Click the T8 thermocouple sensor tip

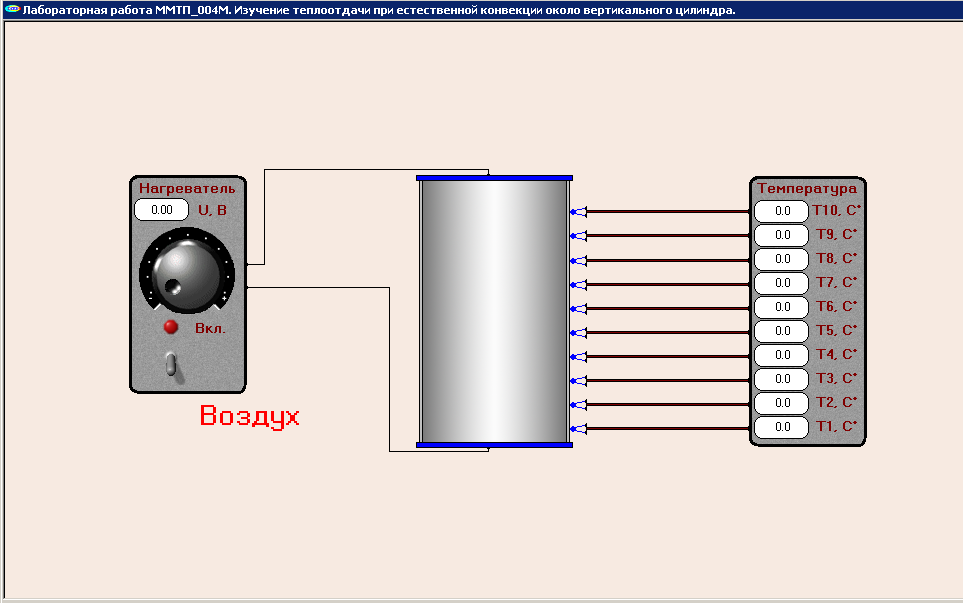[x=579, y=260]
